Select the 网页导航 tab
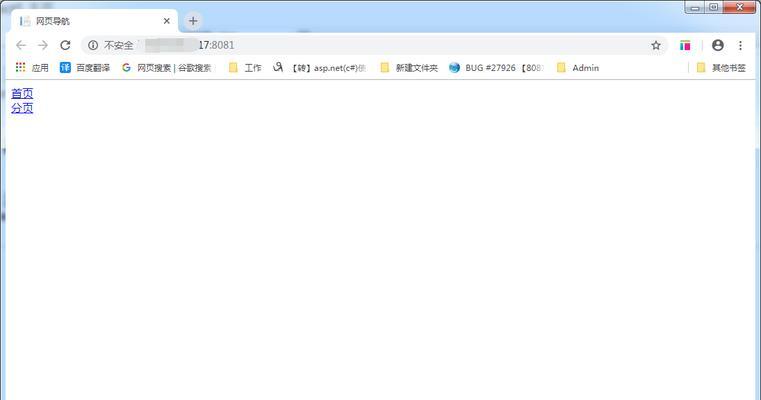The image size is (761, 400). 94,21
